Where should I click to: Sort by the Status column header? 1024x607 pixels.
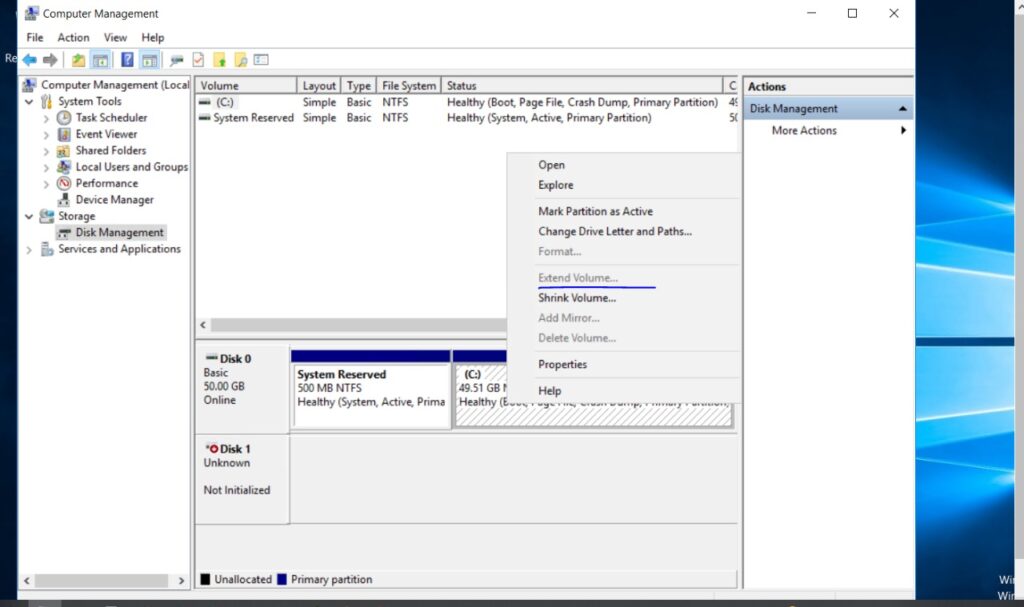point(582,86)
